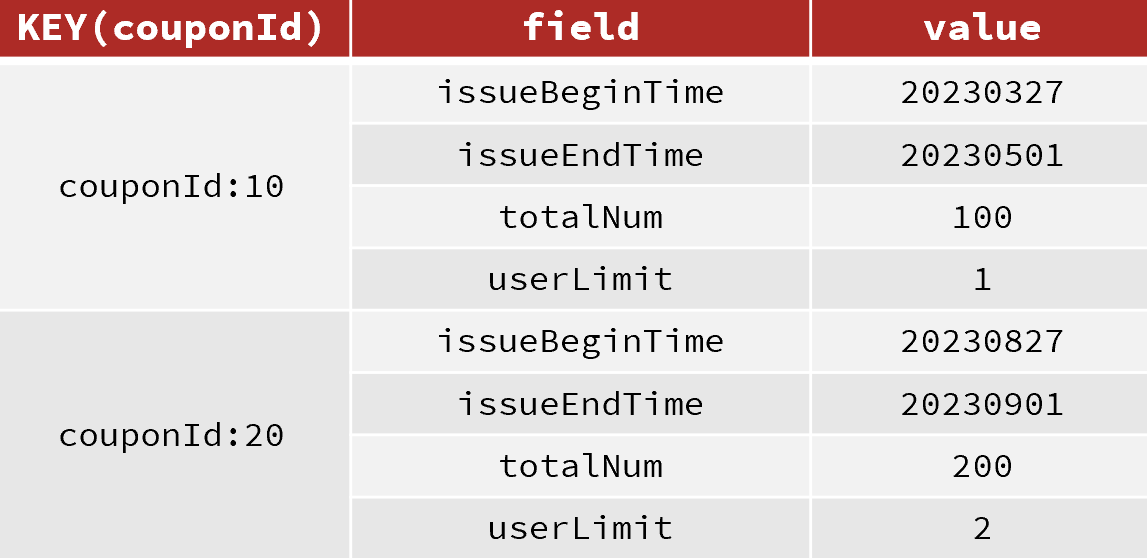Select userLimit value 2

coord(982,528)
